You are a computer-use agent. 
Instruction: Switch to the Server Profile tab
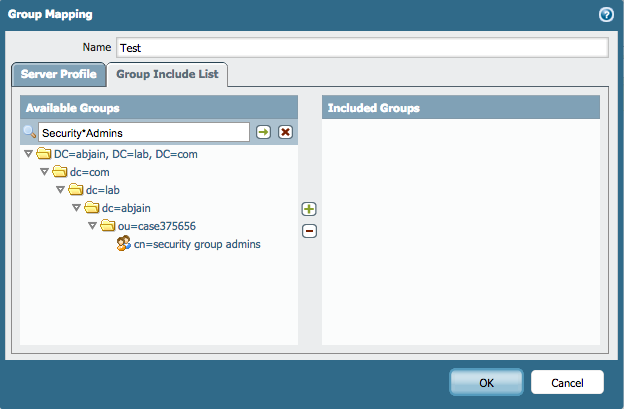59,74
